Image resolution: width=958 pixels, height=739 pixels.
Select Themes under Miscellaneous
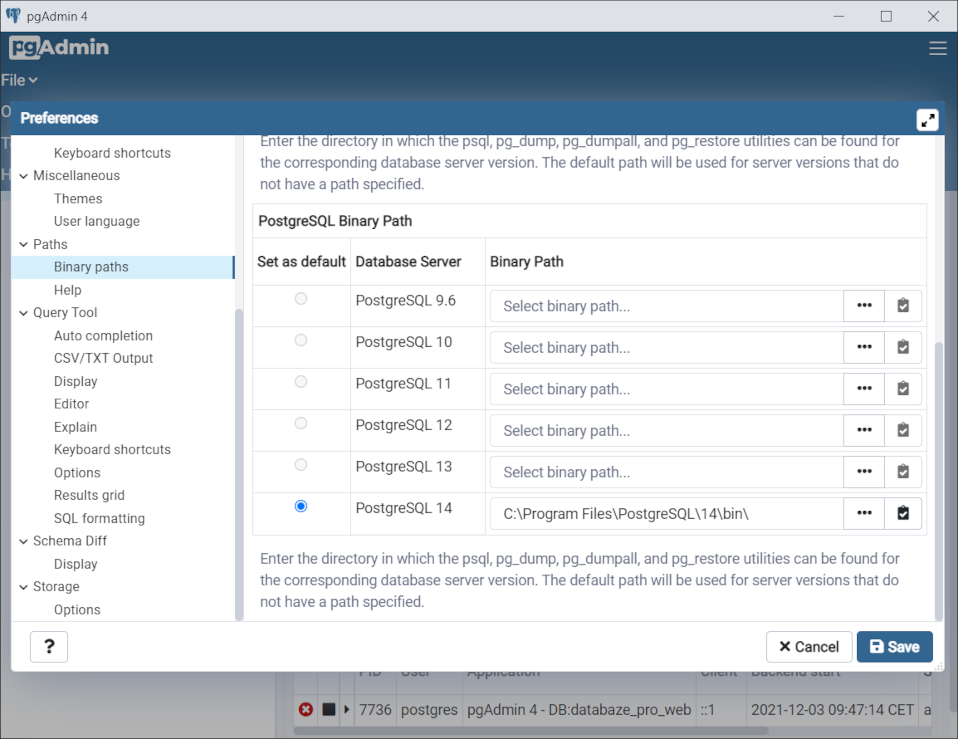coord(78,198)
